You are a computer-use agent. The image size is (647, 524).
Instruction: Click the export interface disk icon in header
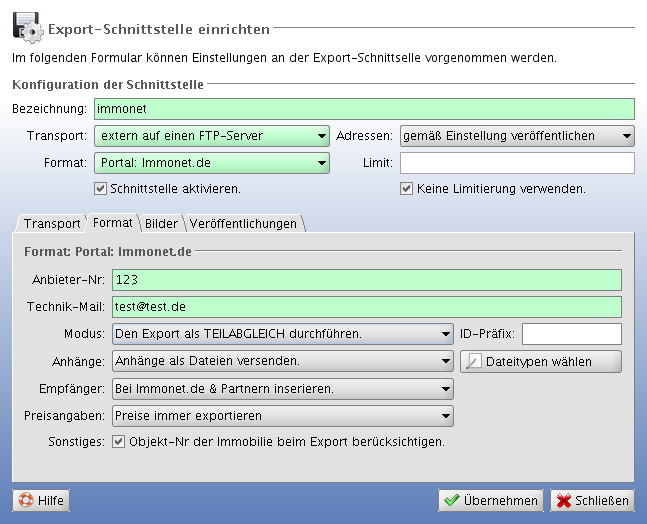pyautogui.click(x=26, y=22)
